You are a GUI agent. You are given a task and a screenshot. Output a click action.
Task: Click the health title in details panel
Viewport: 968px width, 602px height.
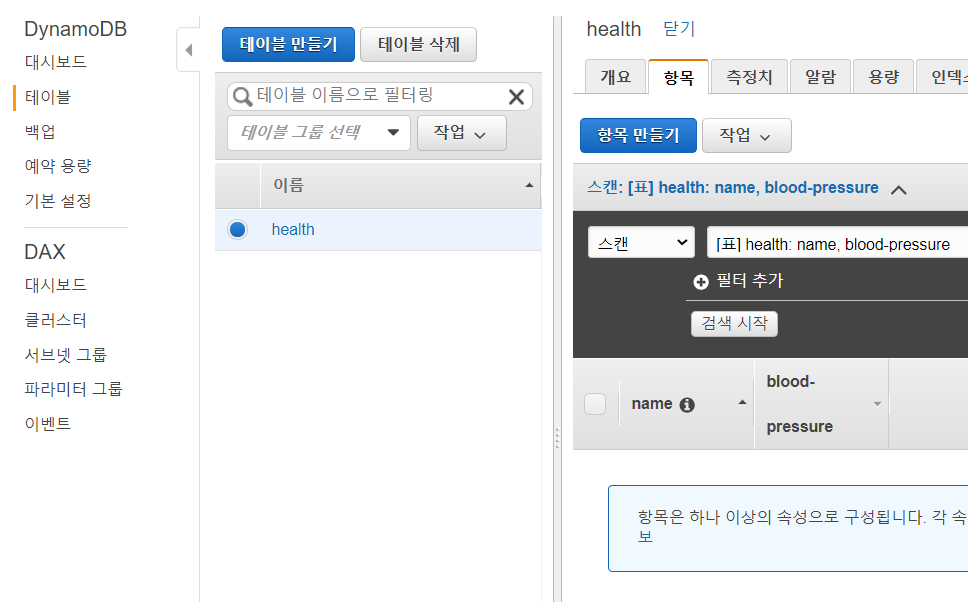(x=614, y=29)
